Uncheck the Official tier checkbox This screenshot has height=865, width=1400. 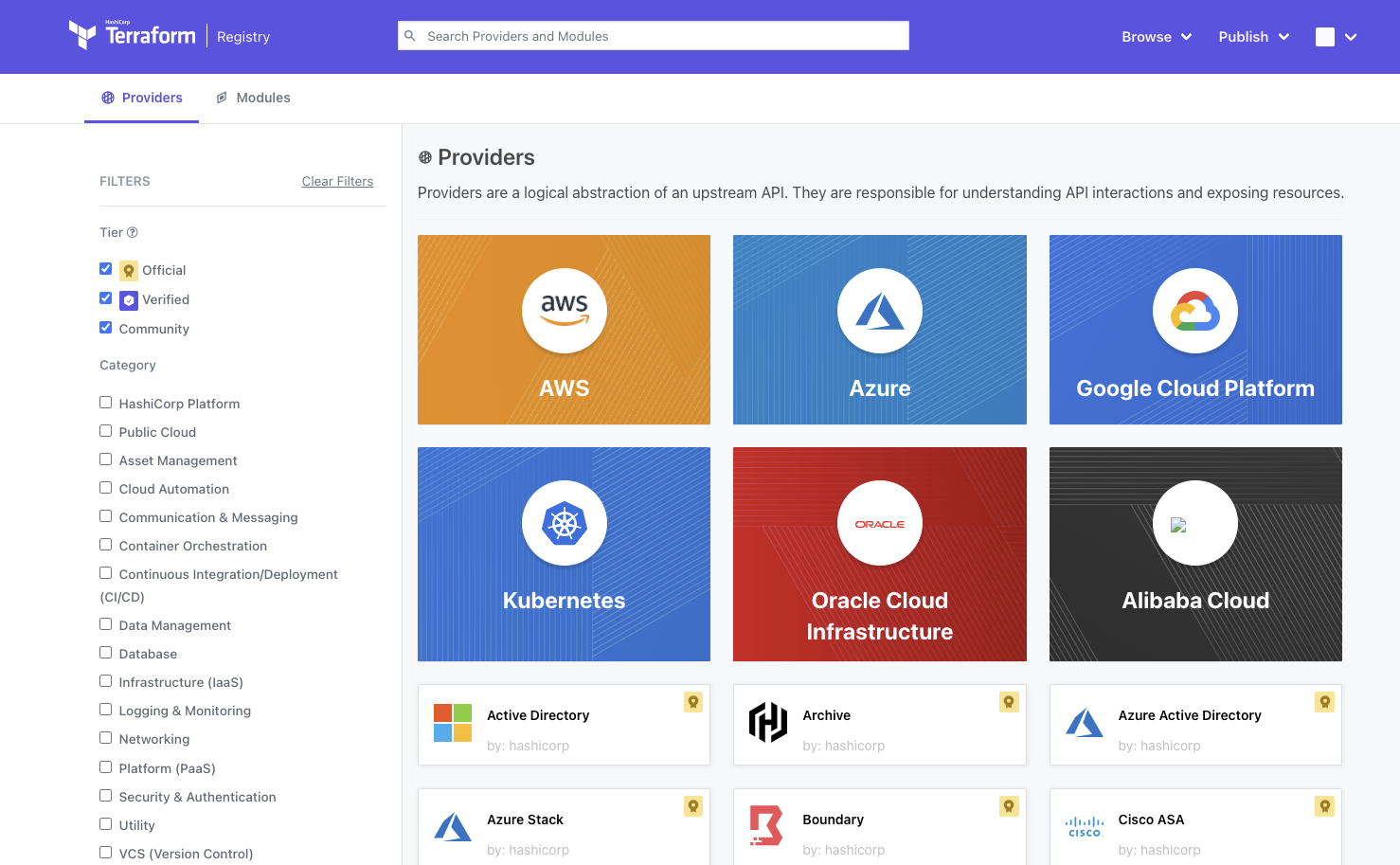coord(106,269)
